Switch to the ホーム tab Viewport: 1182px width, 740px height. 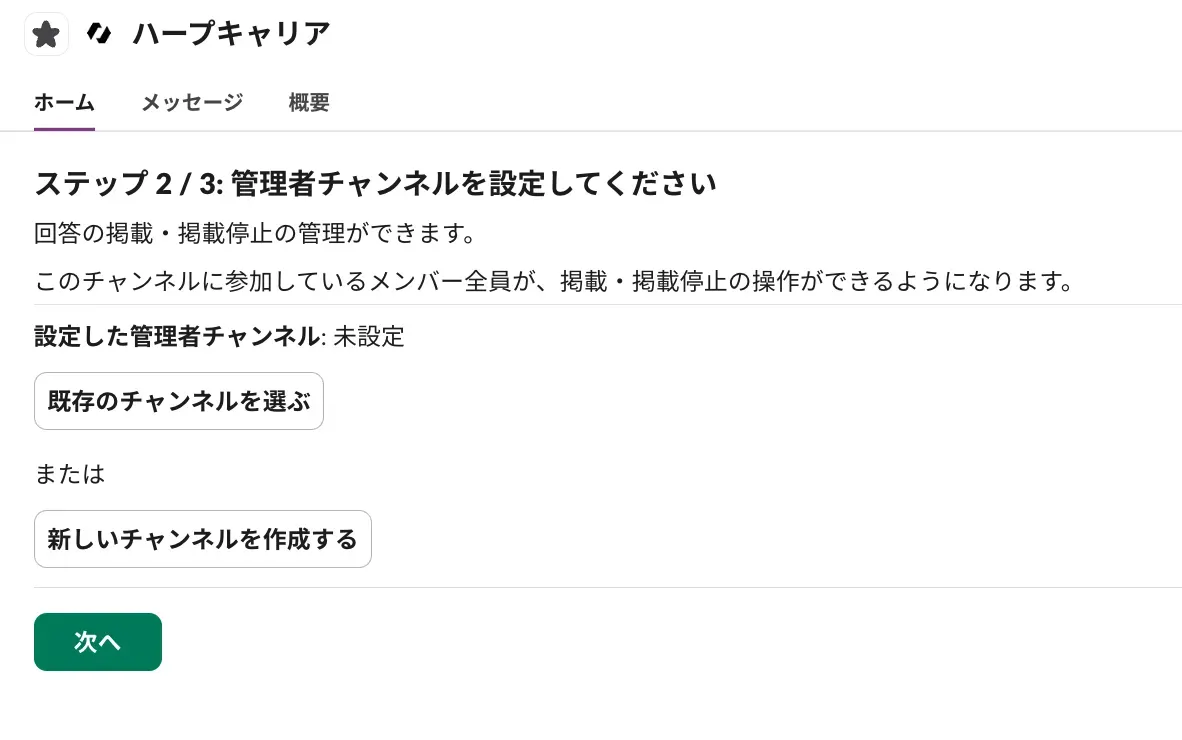(x=64, y=102)
